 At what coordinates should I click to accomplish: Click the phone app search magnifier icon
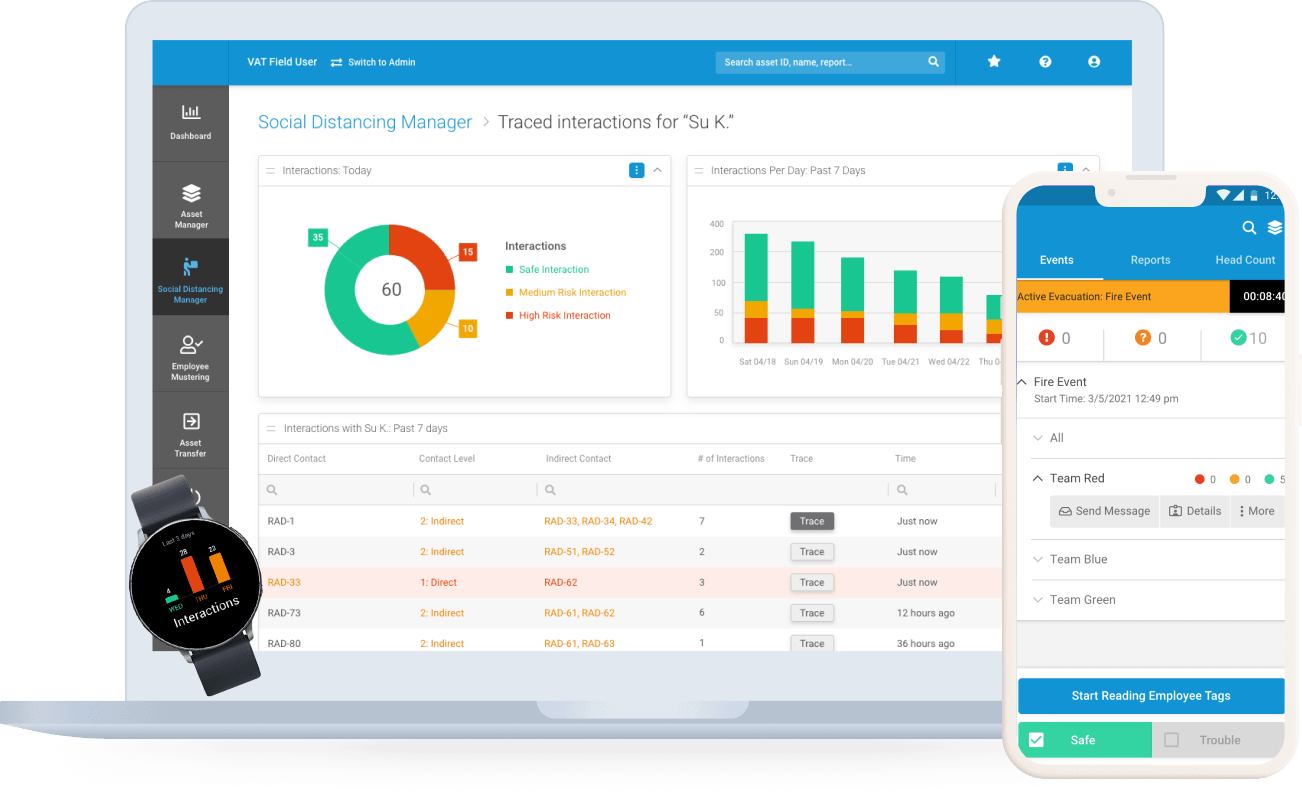1249,228
